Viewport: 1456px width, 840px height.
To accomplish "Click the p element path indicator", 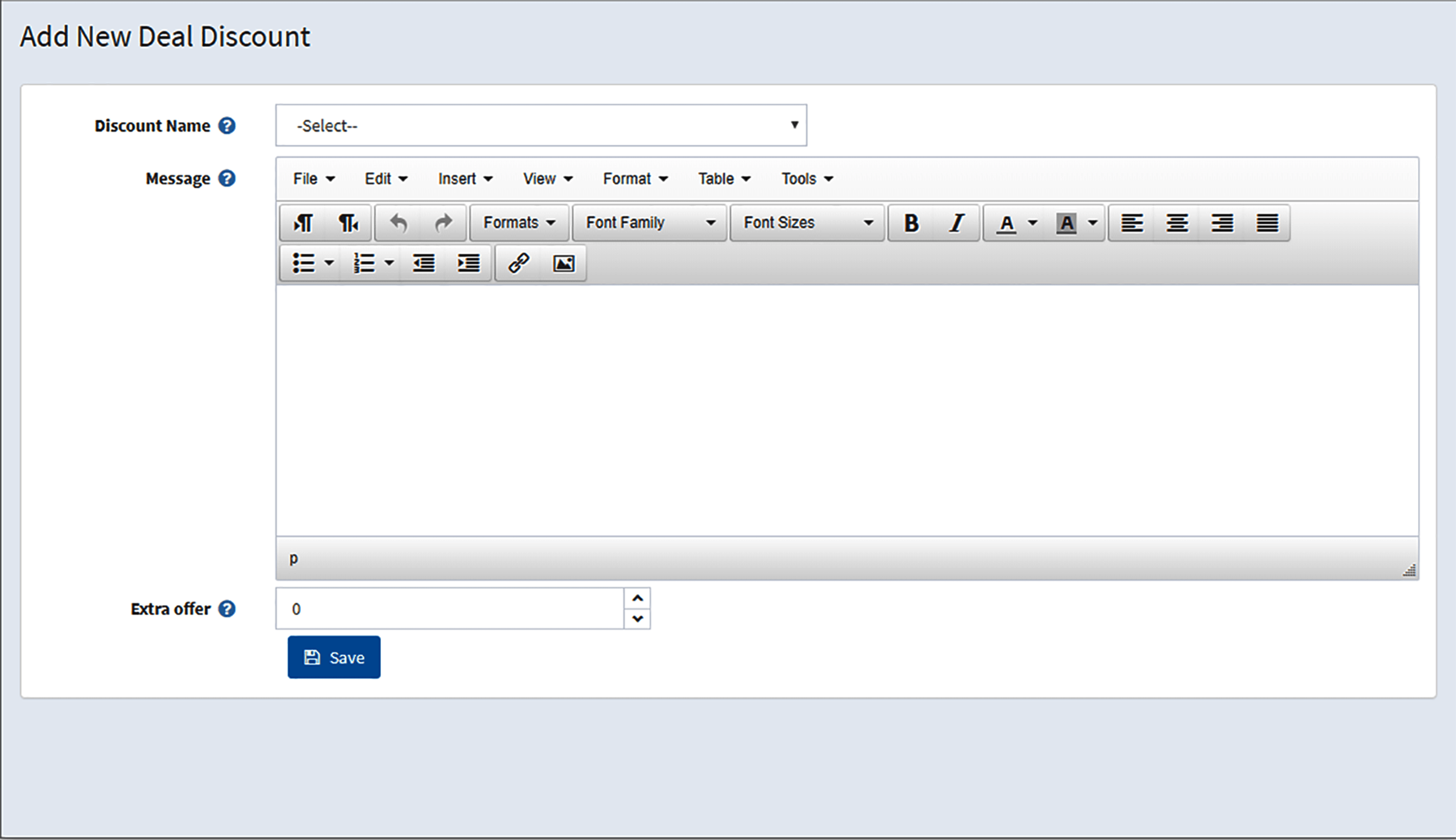I will 294,559.
